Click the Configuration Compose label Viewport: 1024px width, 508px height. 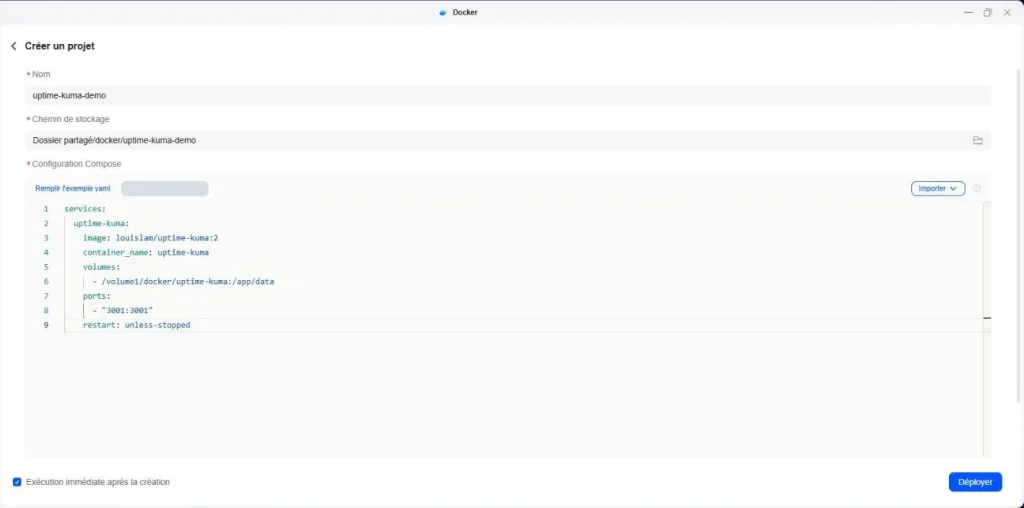(76, 164)
